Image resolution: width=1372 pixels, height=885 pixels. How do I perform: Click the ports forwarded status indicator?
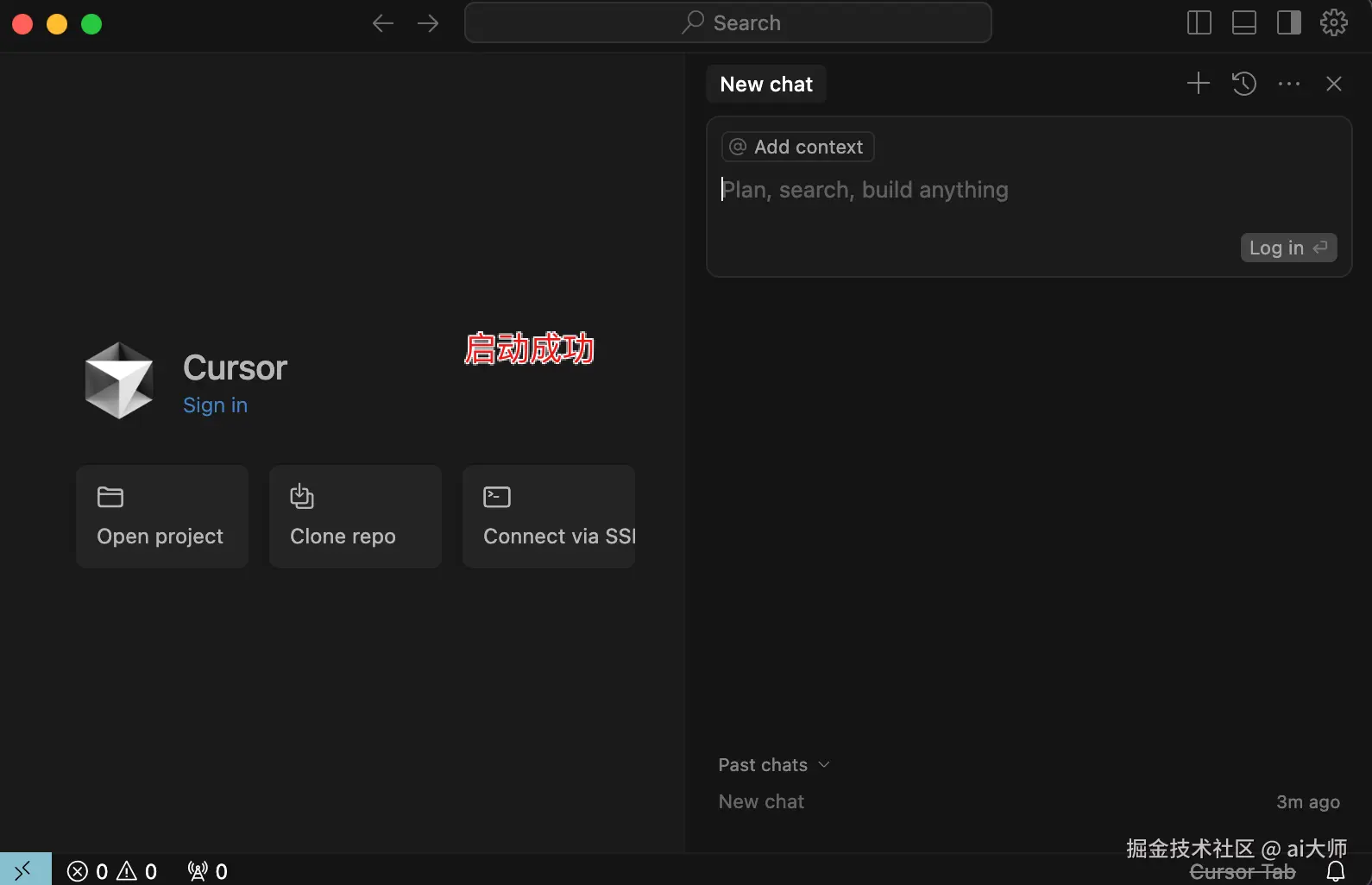click(207, 871)
